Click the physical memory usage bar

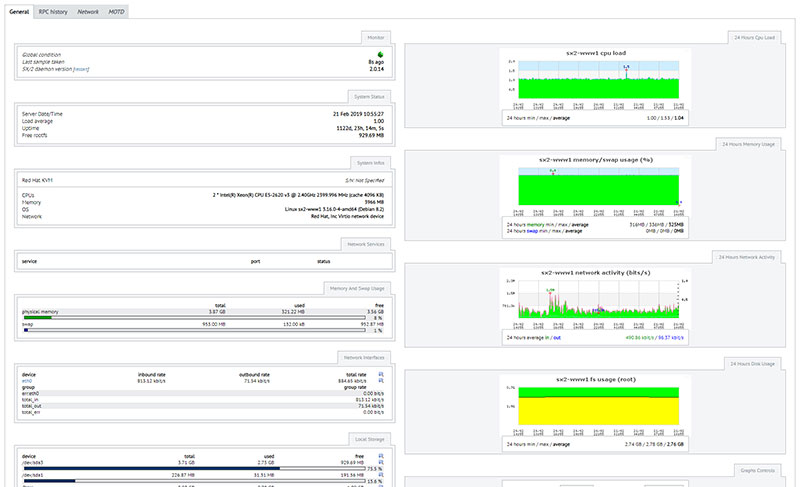(194, 318)
